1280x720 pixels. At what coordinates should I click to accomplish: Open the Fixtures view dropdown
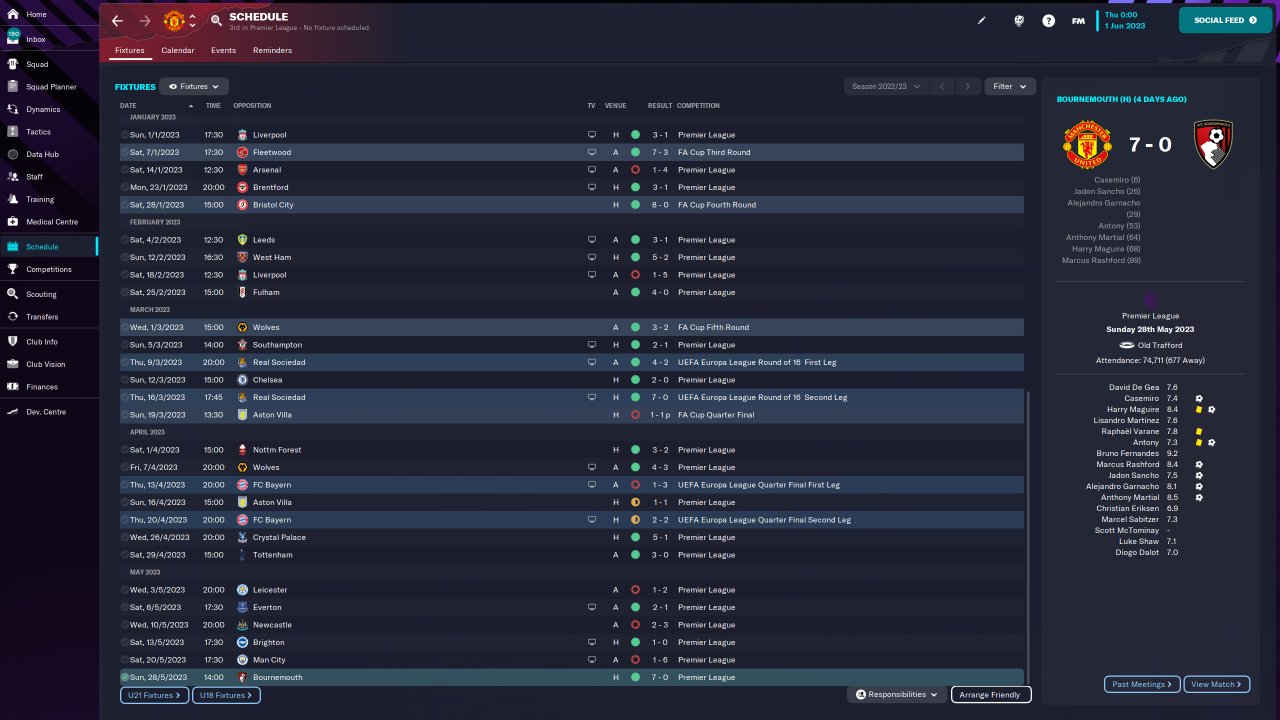coord(194,87)
